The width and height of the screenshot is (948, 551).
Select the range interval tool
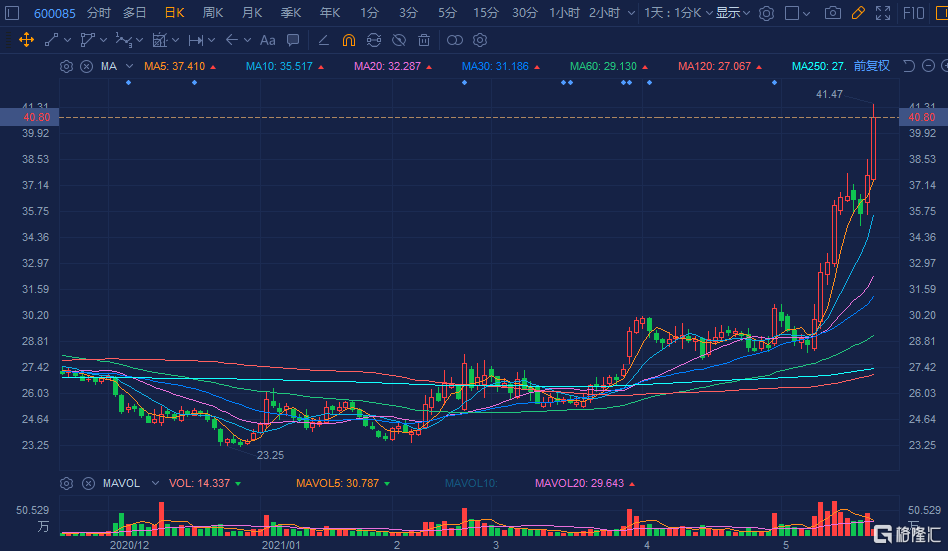(195, 40)
